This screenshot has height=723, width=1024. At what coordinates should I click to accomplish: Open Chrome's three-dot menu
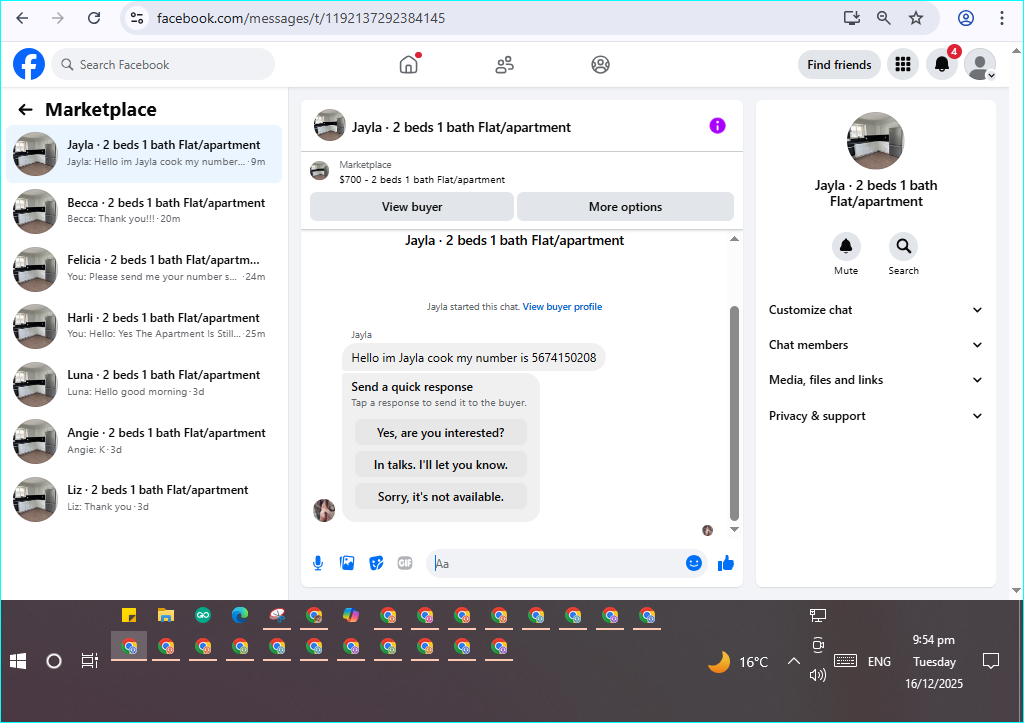[1001, 18]
